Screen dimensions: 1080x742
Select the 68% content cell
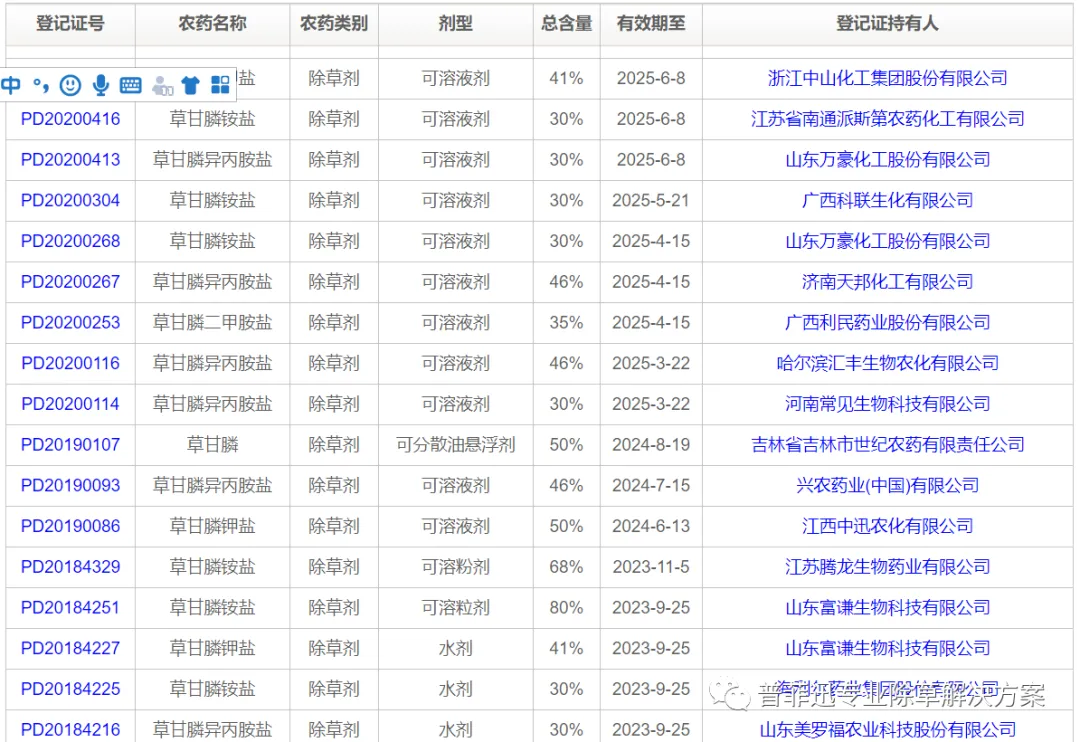point(566,566)
